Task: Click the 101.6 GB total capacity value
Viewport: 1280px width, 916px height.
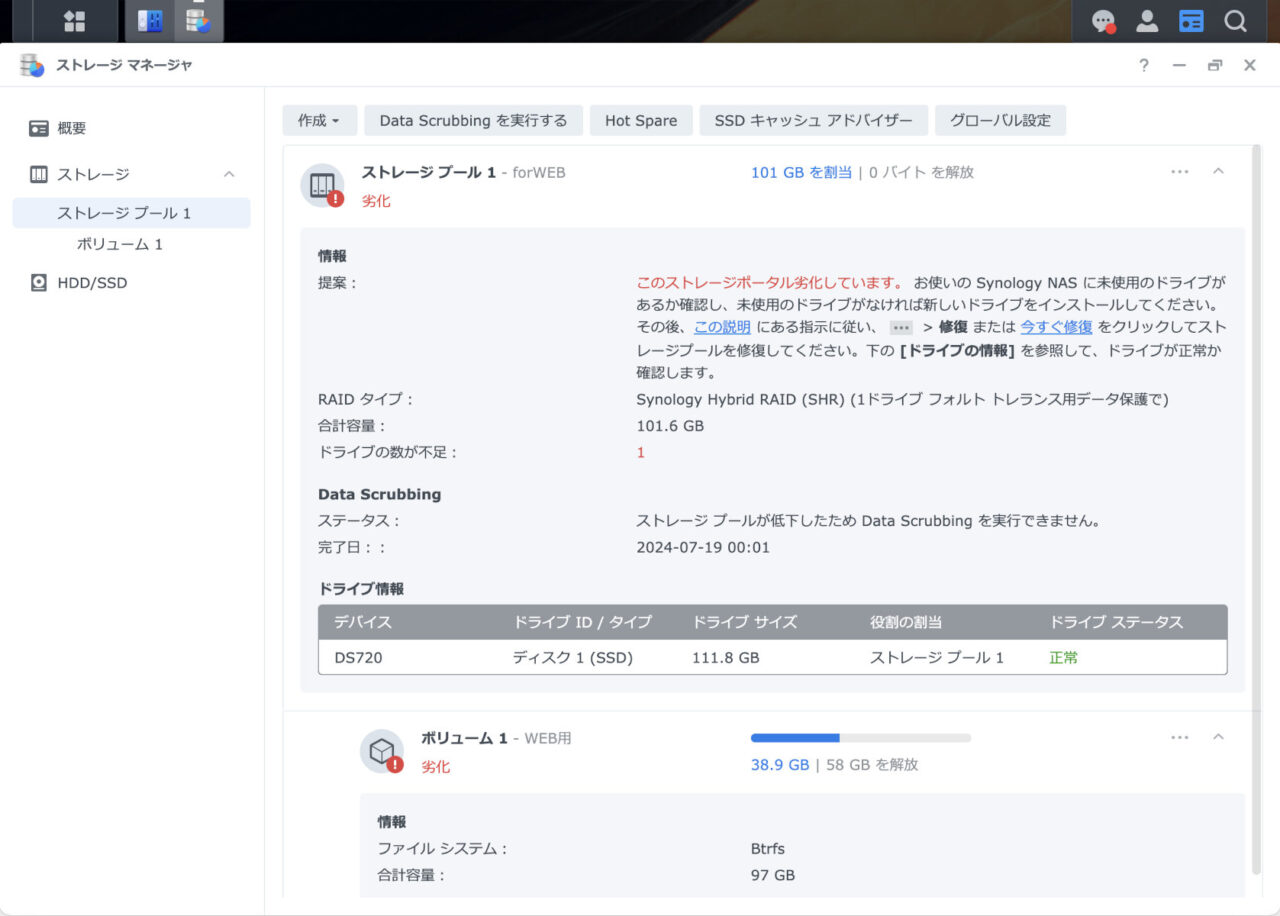Action: point(670,426)
